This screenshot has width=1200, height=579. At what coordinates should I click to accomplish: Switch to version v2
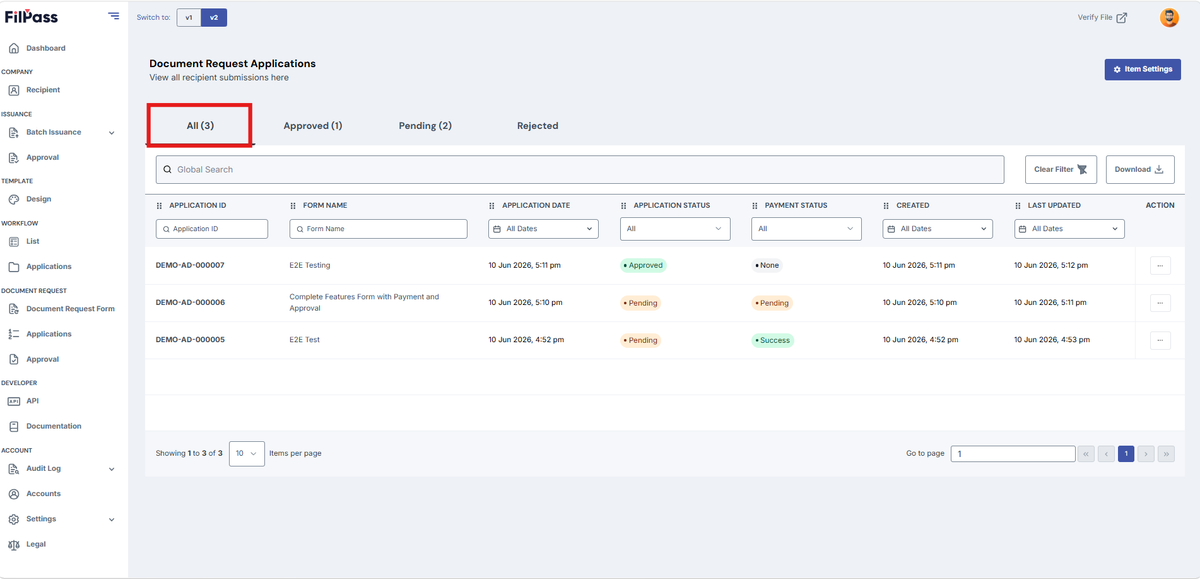(x=214, y=17)
